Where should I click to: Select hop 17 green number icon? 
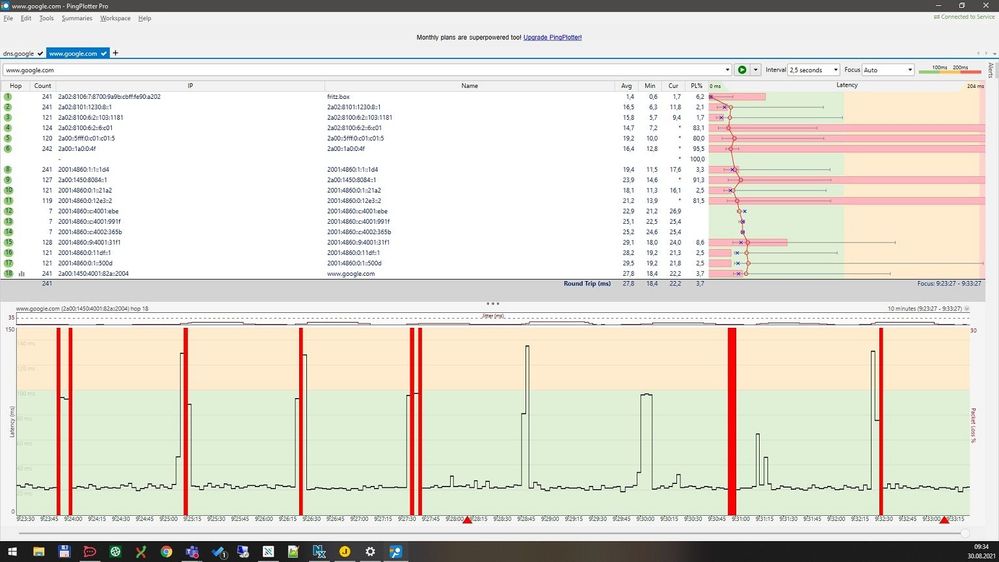coord(8,263)
